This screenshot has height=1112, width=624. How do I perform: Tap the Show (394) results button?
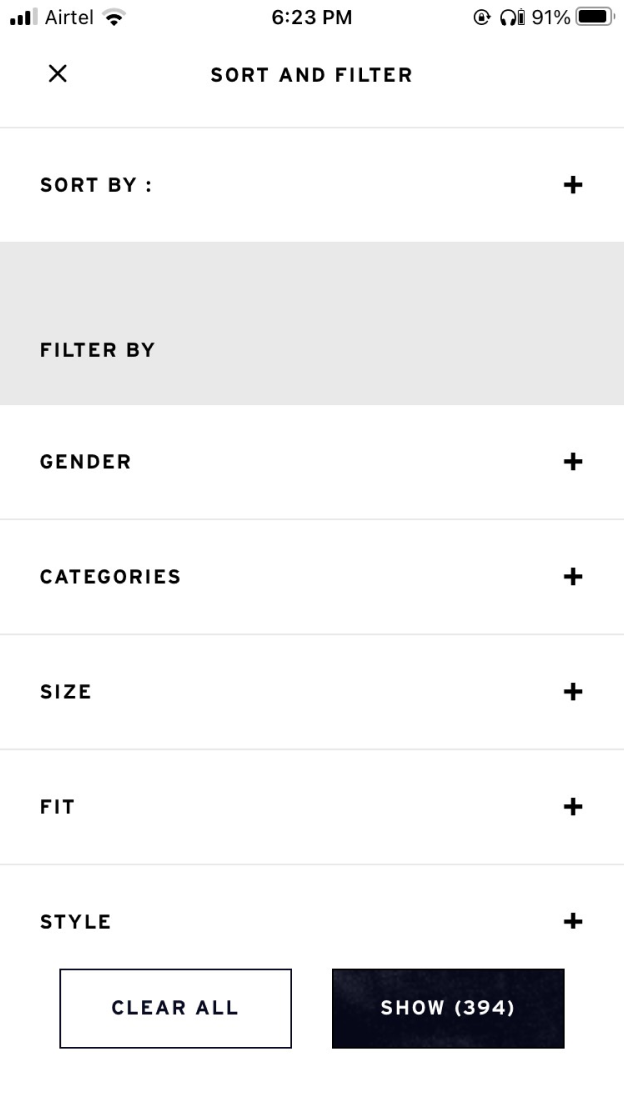point(448,1008)
